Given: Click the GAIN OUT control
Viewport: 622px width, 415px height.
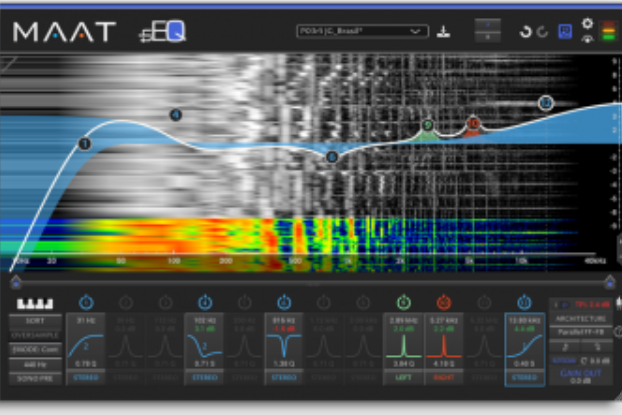Looking at the screenshot, I should tap(581, 376).
